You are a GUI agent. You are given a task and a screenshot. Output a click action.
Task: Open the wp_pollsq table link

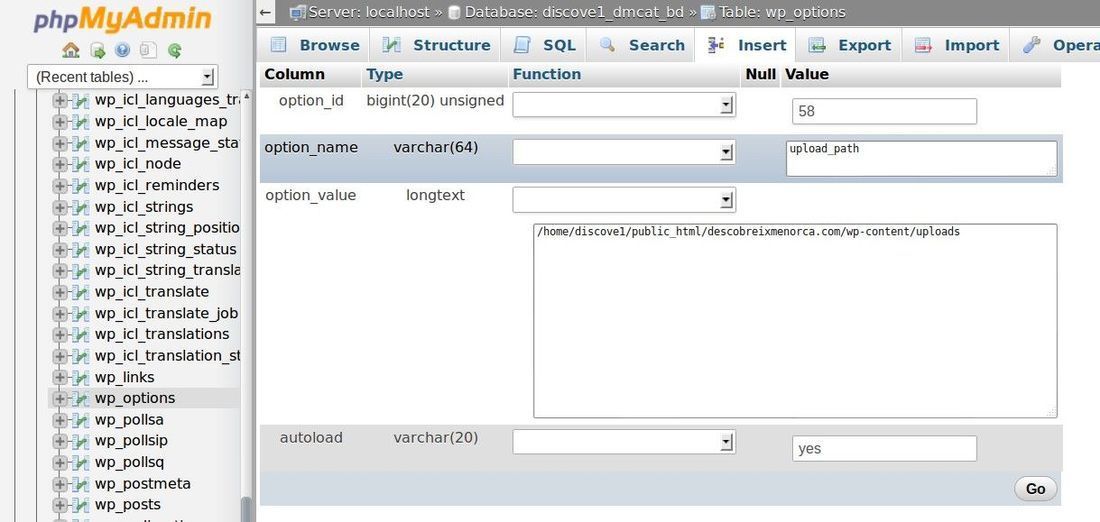click(x=130, y=462)
